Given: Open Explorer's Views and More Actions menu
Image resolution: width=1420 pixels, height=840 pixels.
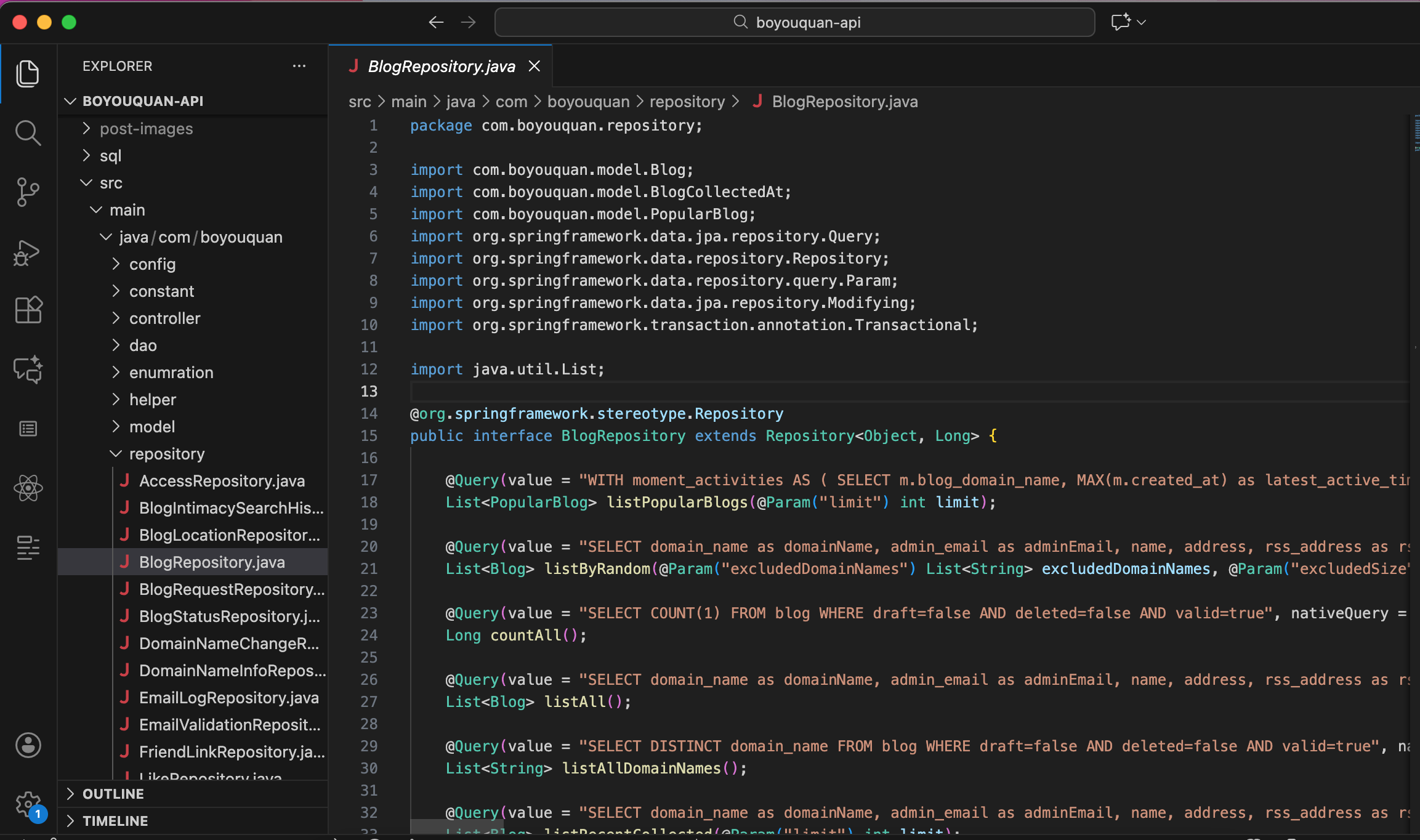Looking at the screenshot, I should [299, 66].
